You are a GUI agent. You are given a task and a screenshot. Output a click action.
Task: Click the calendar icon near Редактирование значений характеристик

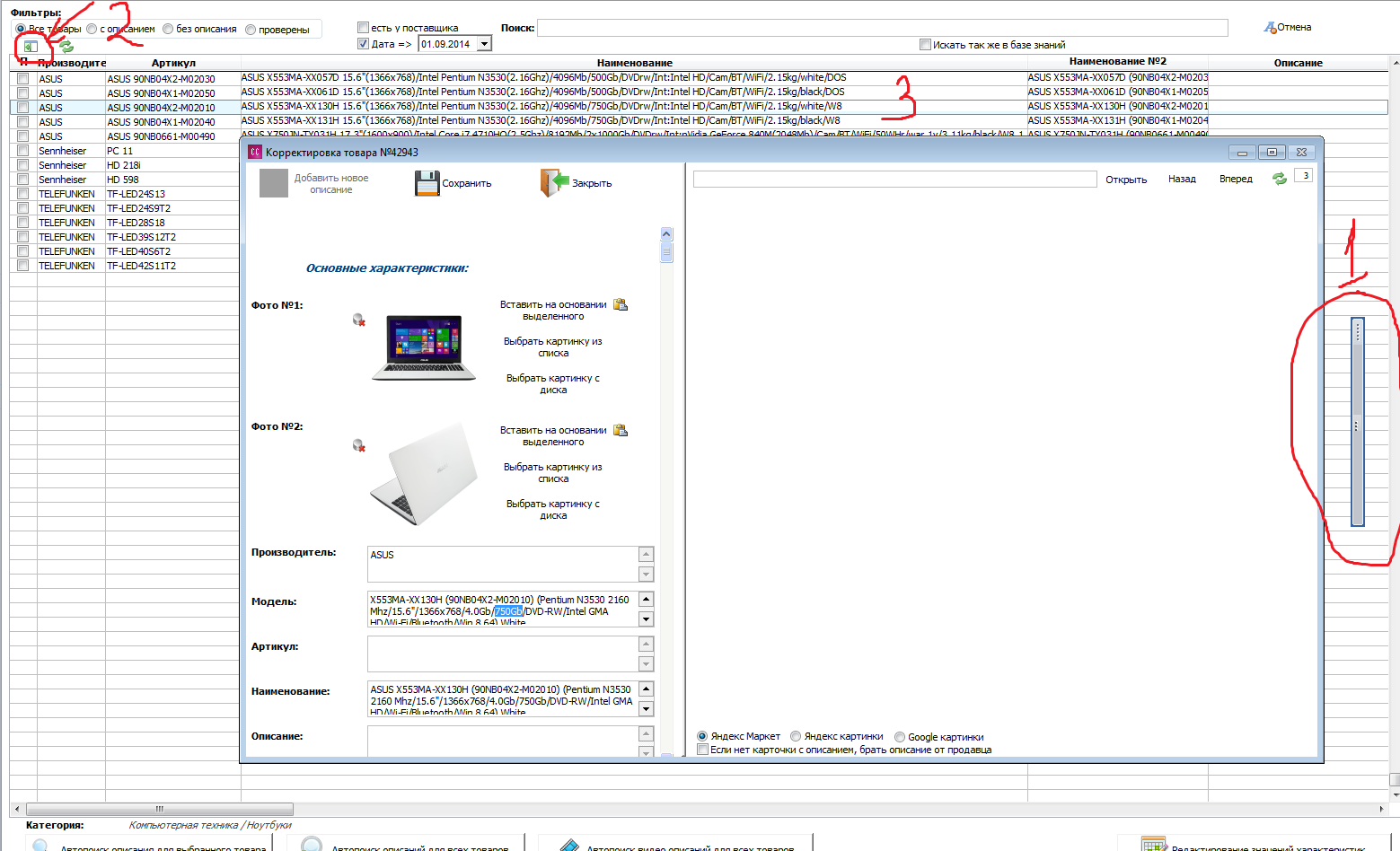pos(1153,844)
